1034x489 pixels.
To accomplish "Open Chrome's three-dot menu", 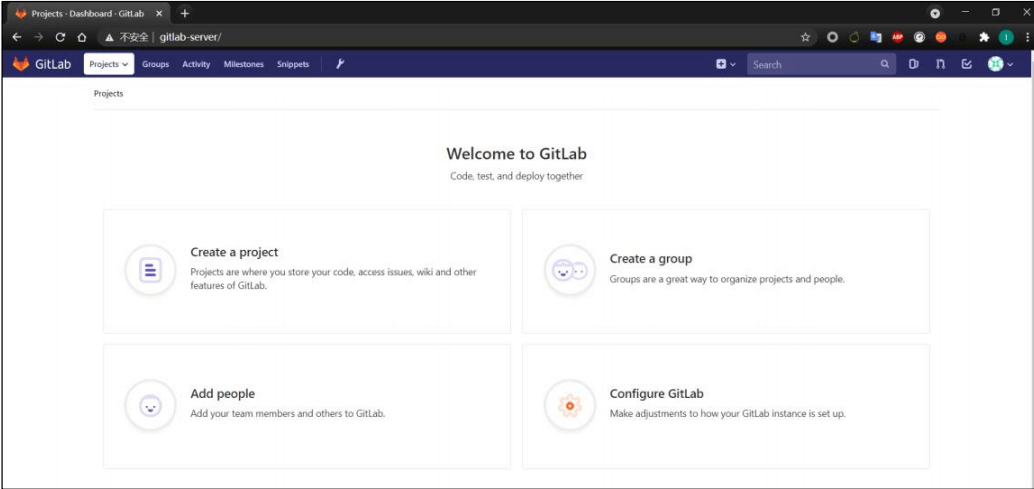I will pos(1027,38).
